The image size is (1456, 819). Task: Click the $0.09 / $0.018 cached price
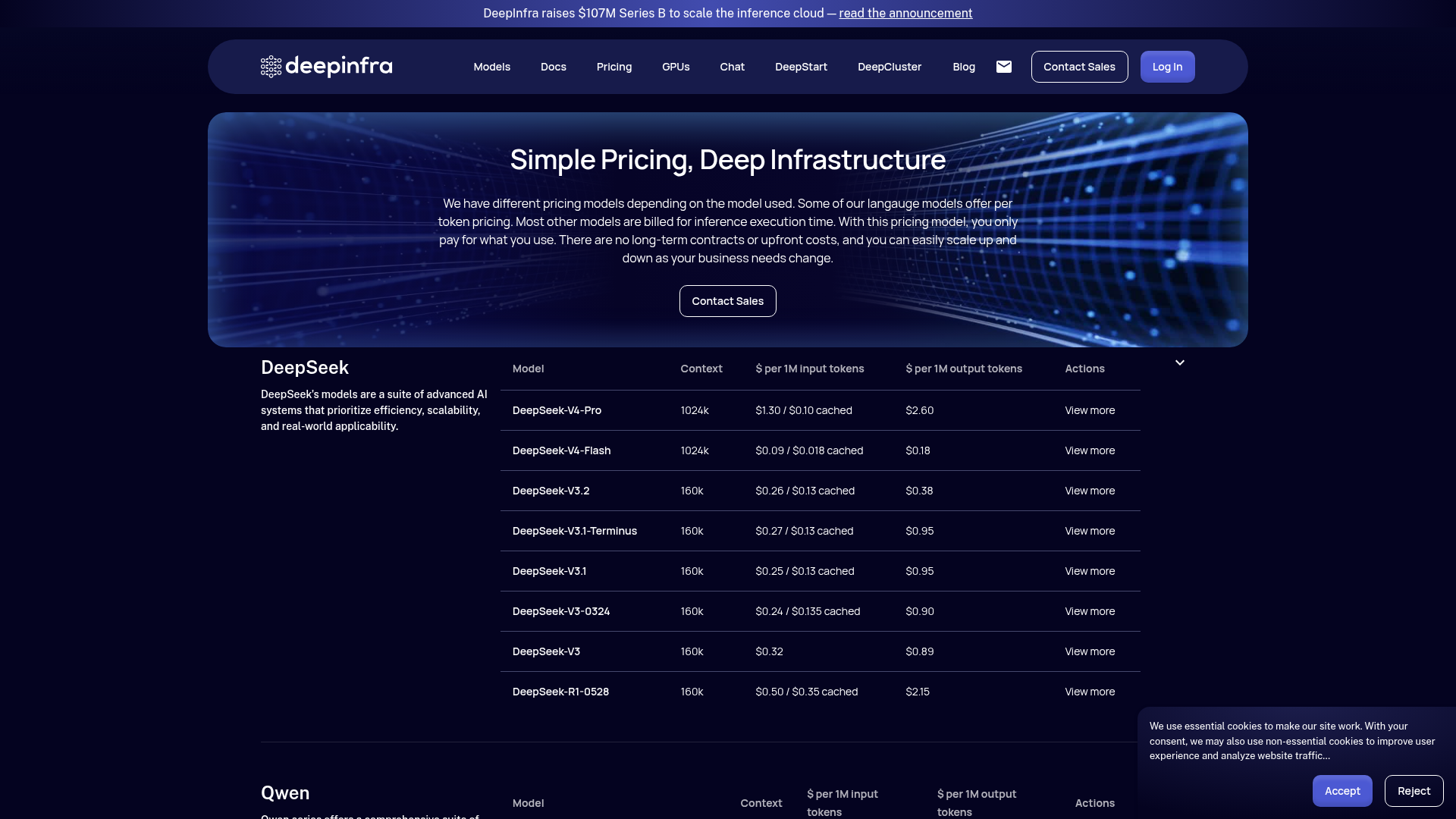[x=809, y=450]
